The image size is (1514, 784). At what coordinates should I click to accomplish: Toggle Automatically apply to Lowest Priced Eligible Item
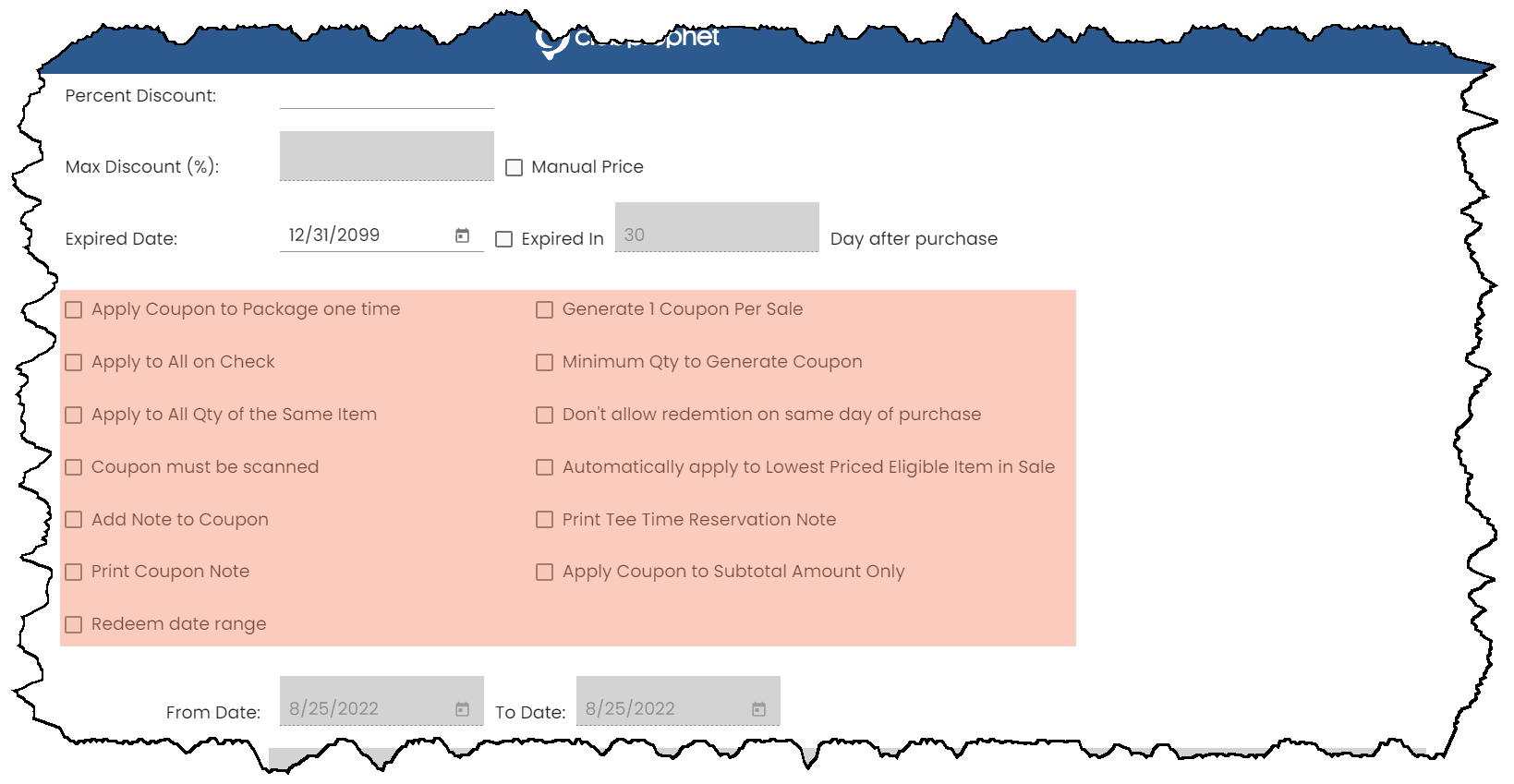(x=545, y=467)
